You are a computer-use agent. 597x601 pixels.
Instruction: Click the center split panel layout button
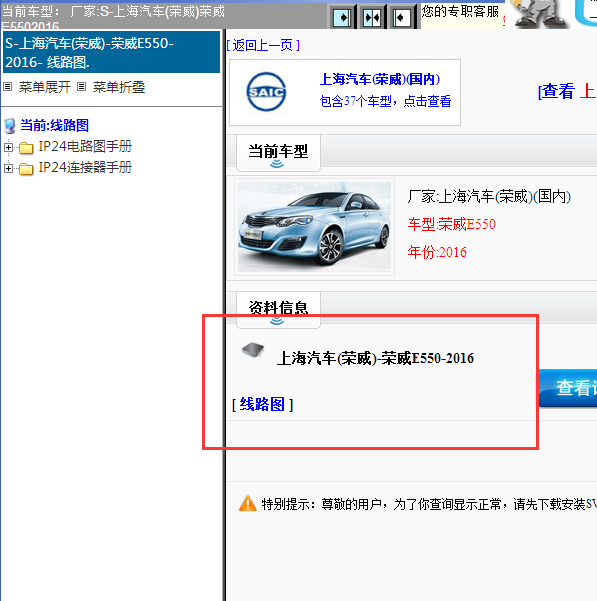(x=372, y=17)
